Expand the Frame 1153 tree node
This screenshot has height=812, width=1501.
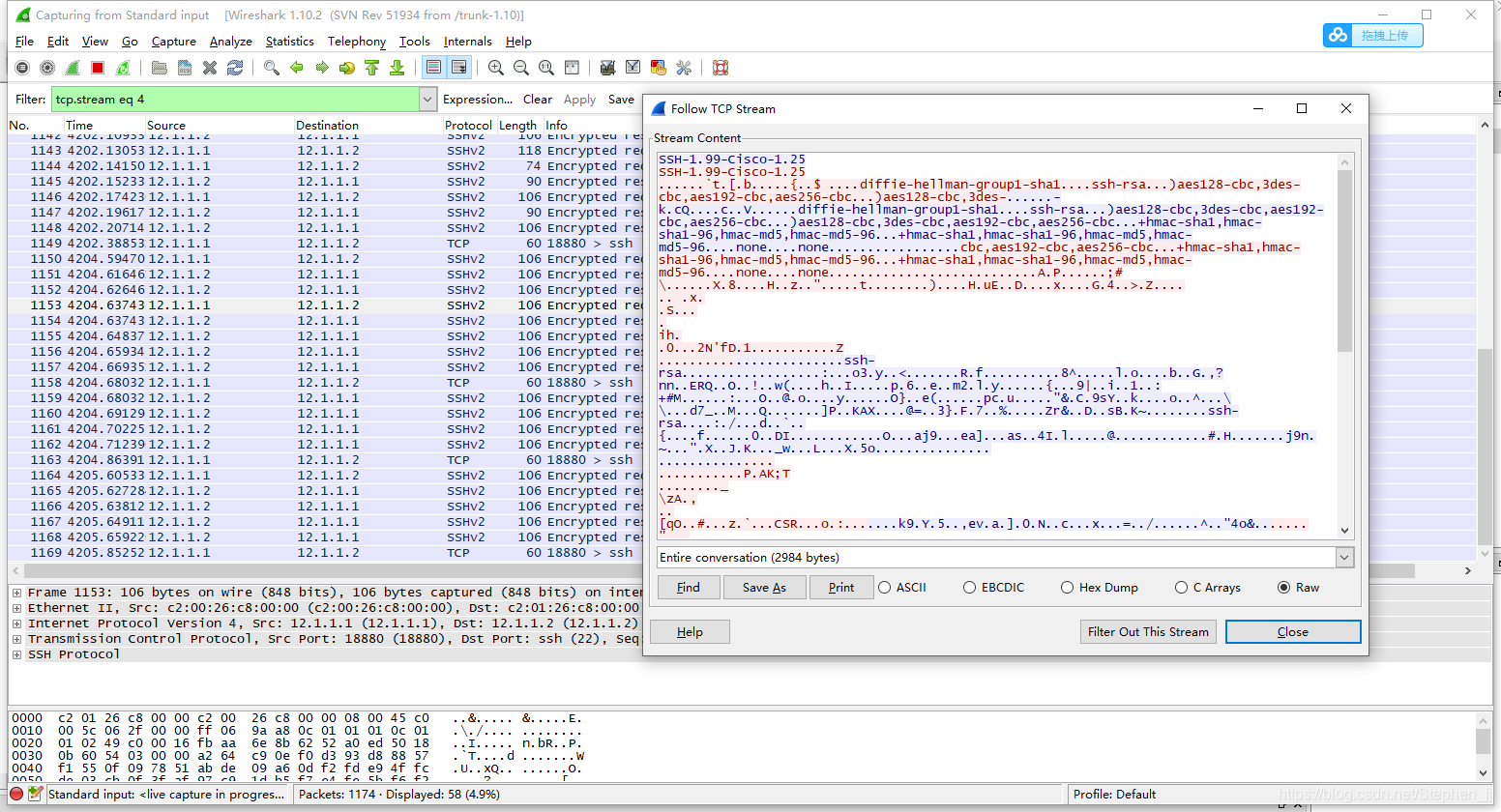coord(16,593)
